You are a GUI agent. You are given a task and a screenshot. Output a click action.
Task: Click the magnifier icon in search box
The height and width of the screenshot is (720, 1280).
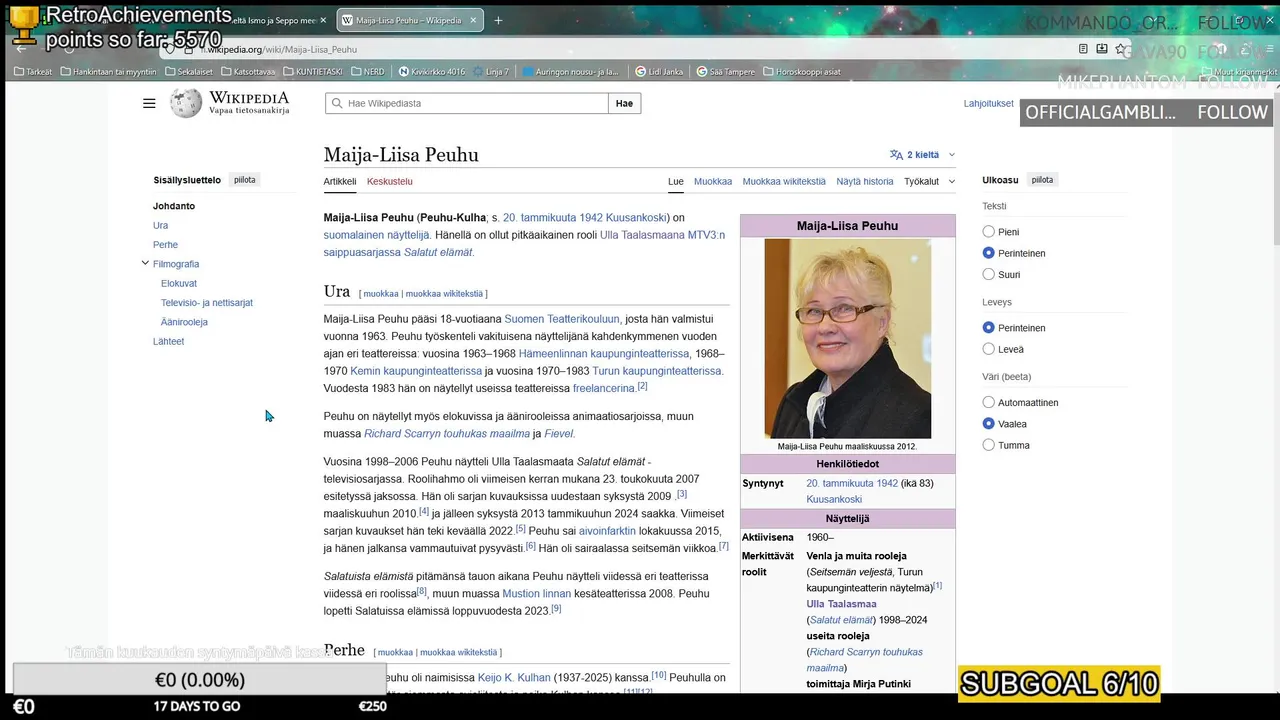pos(336,103)
